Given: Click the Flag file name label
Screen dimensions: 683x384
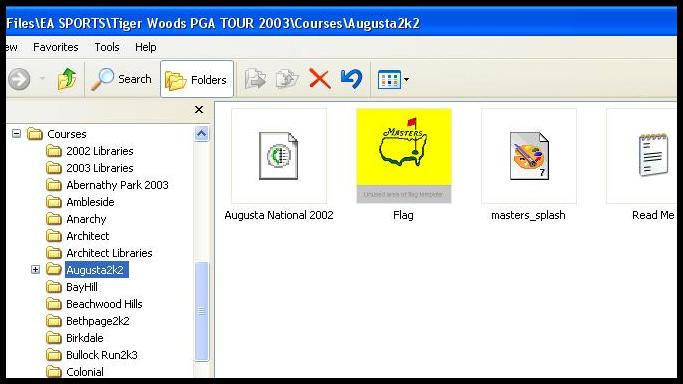Looking at the screenshot, I should point(403,215).
